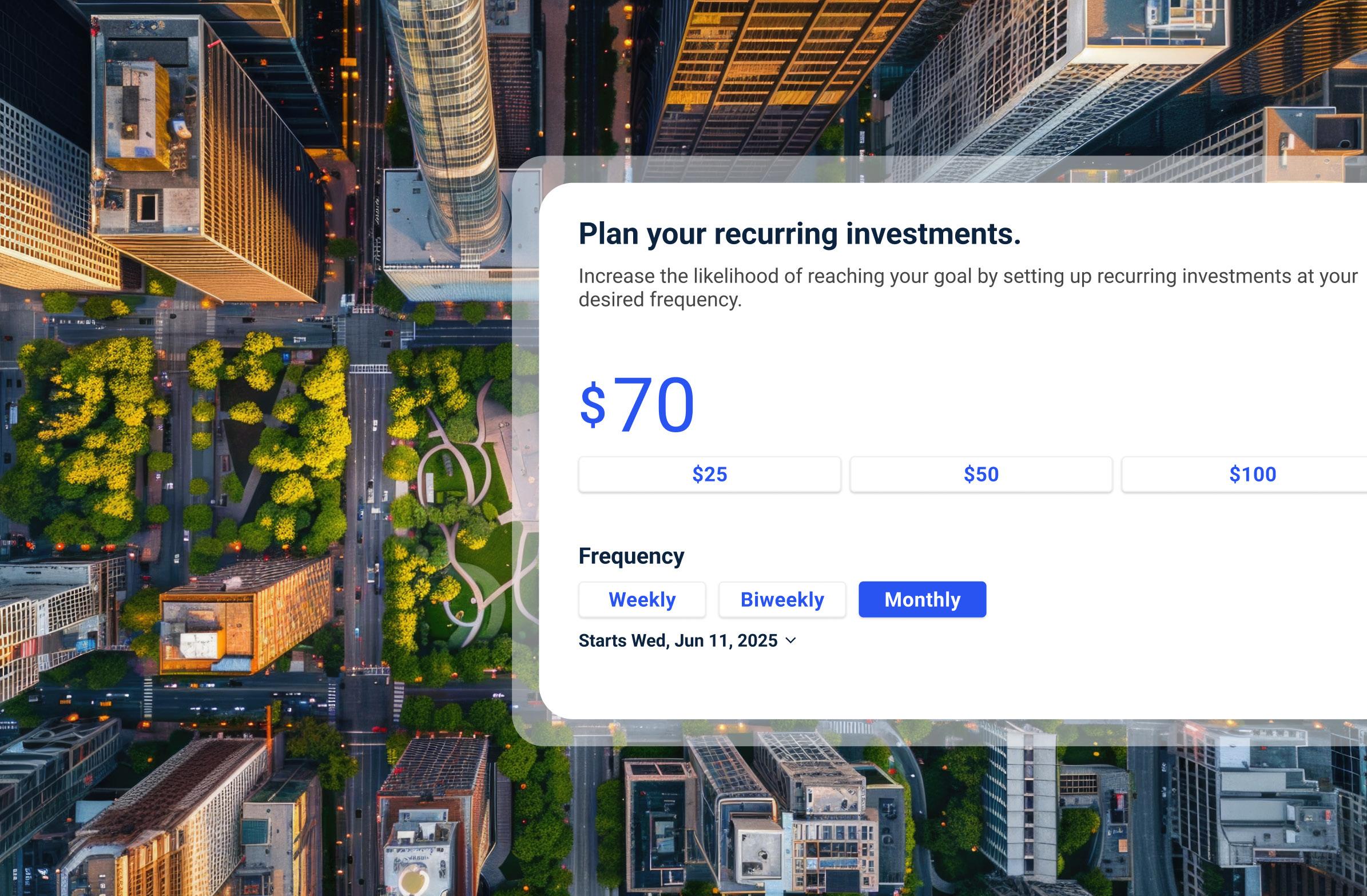Click the 2025 year in start date
Image resolution: width=1367 pixels, height=896 pixels.
pos(757,640)
